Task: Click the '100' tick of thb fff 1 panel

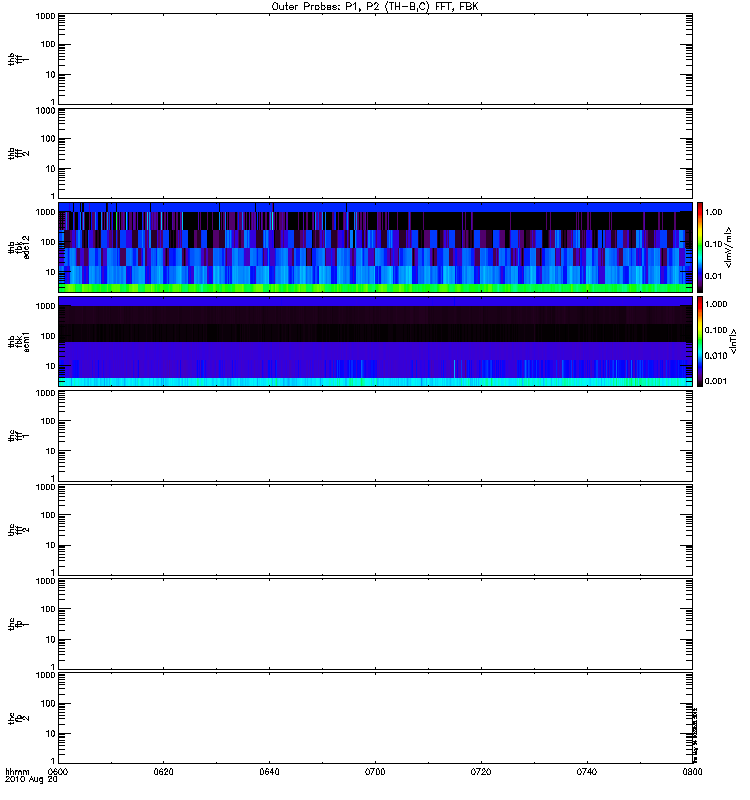Action: coord(48,45)
